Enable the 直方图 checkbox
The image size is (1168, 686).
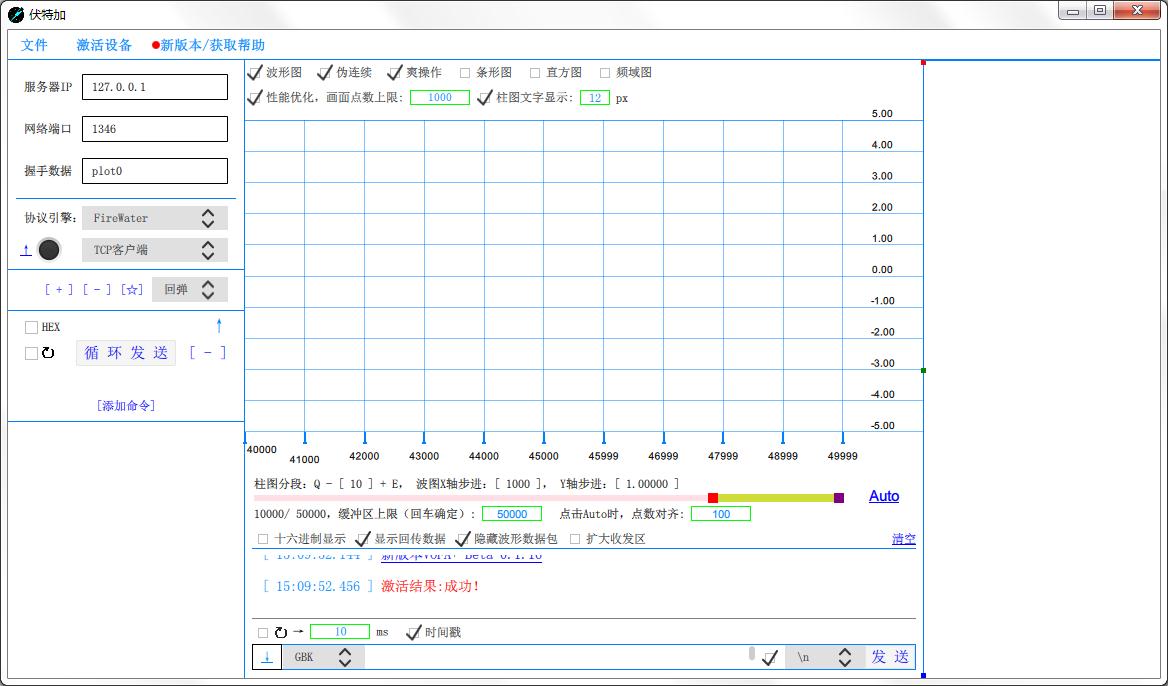tap(535, 73)
